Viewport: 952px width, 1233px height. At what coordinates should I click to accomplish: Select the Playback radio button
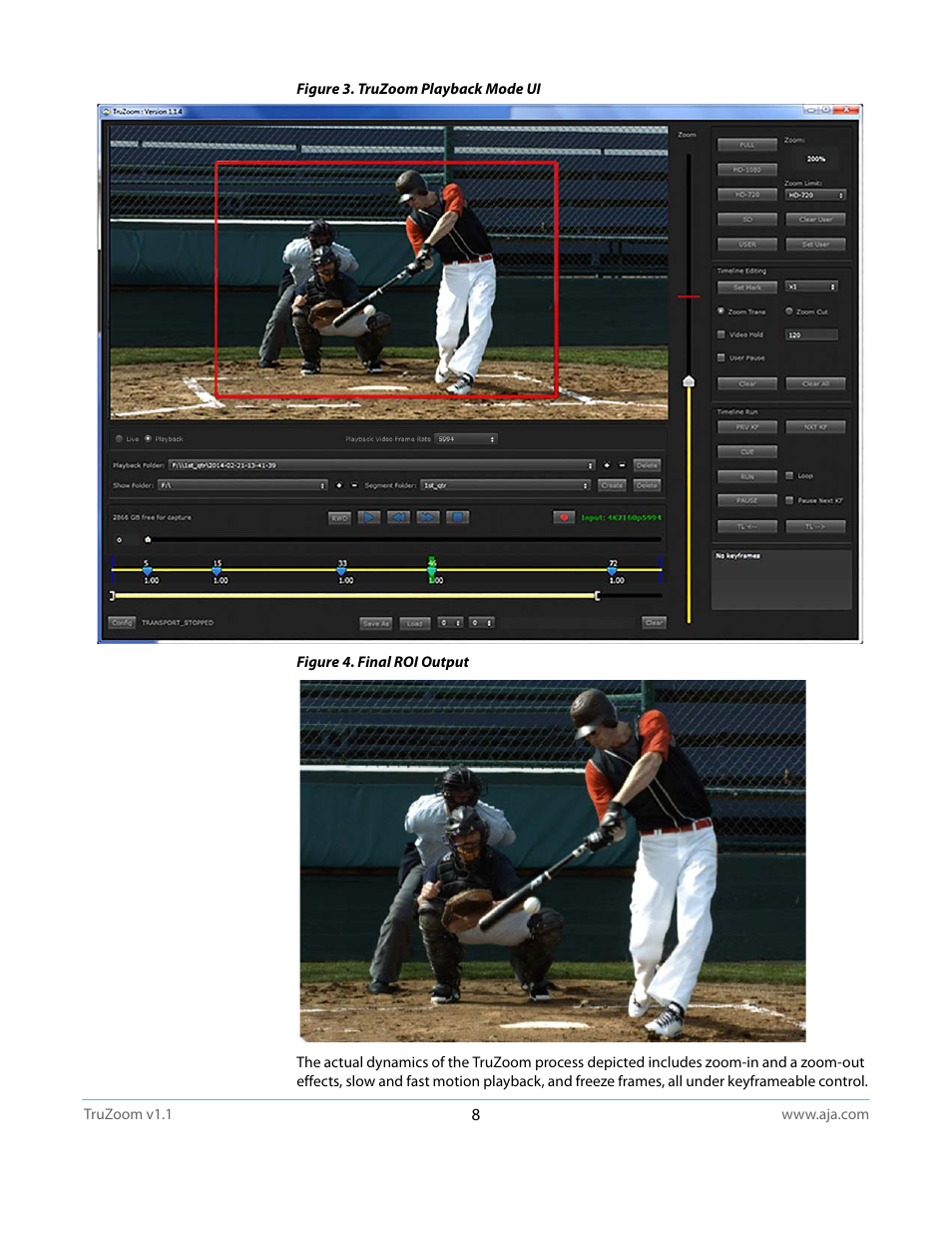coord(148,438)
